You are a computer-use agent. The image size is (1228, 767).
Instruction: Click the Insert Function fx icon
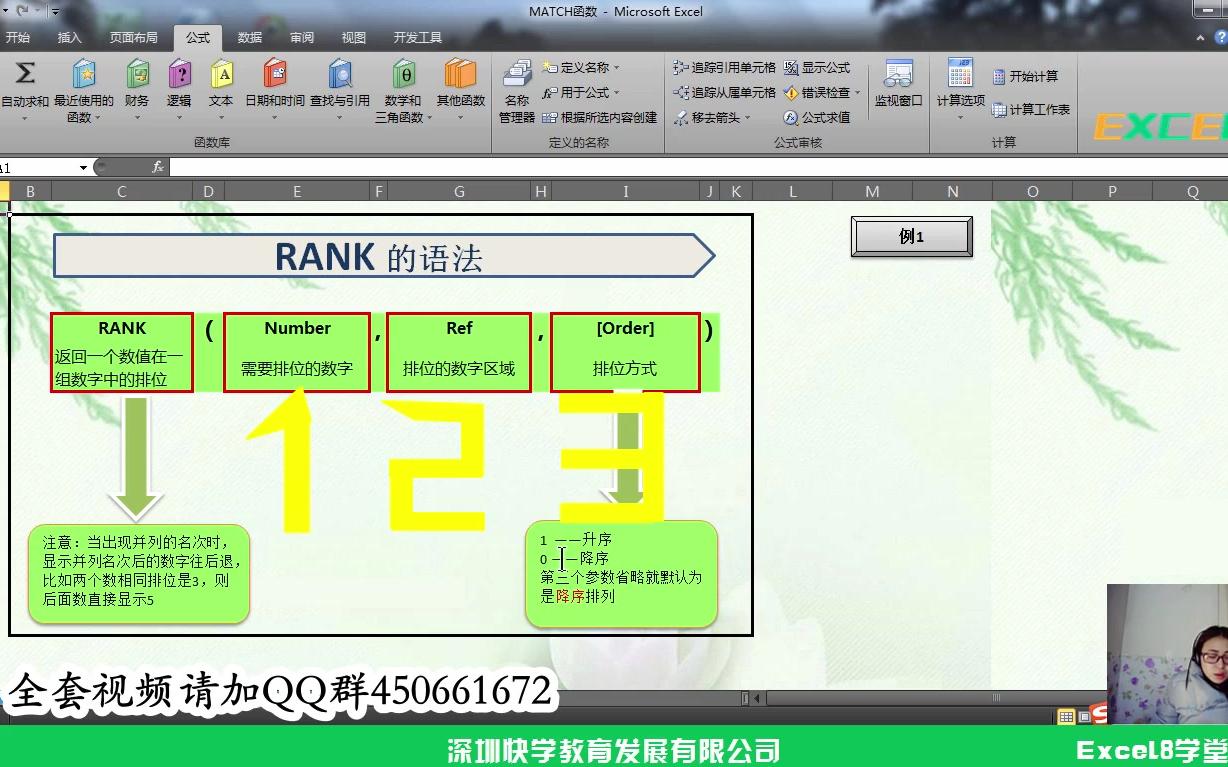point(157,167)
